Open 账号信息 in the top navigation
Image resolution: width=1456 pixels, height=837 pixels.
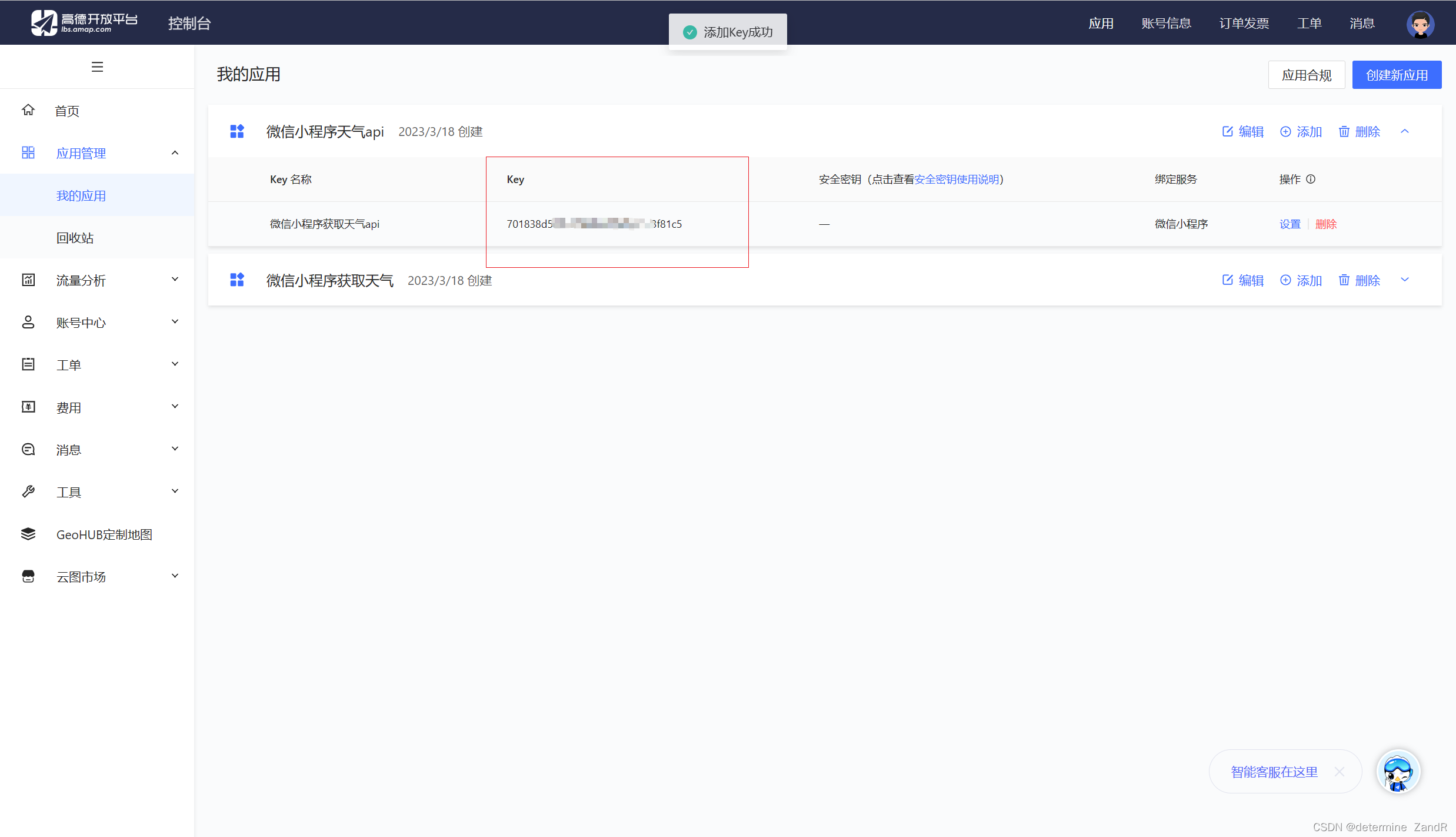(1166, 23)
